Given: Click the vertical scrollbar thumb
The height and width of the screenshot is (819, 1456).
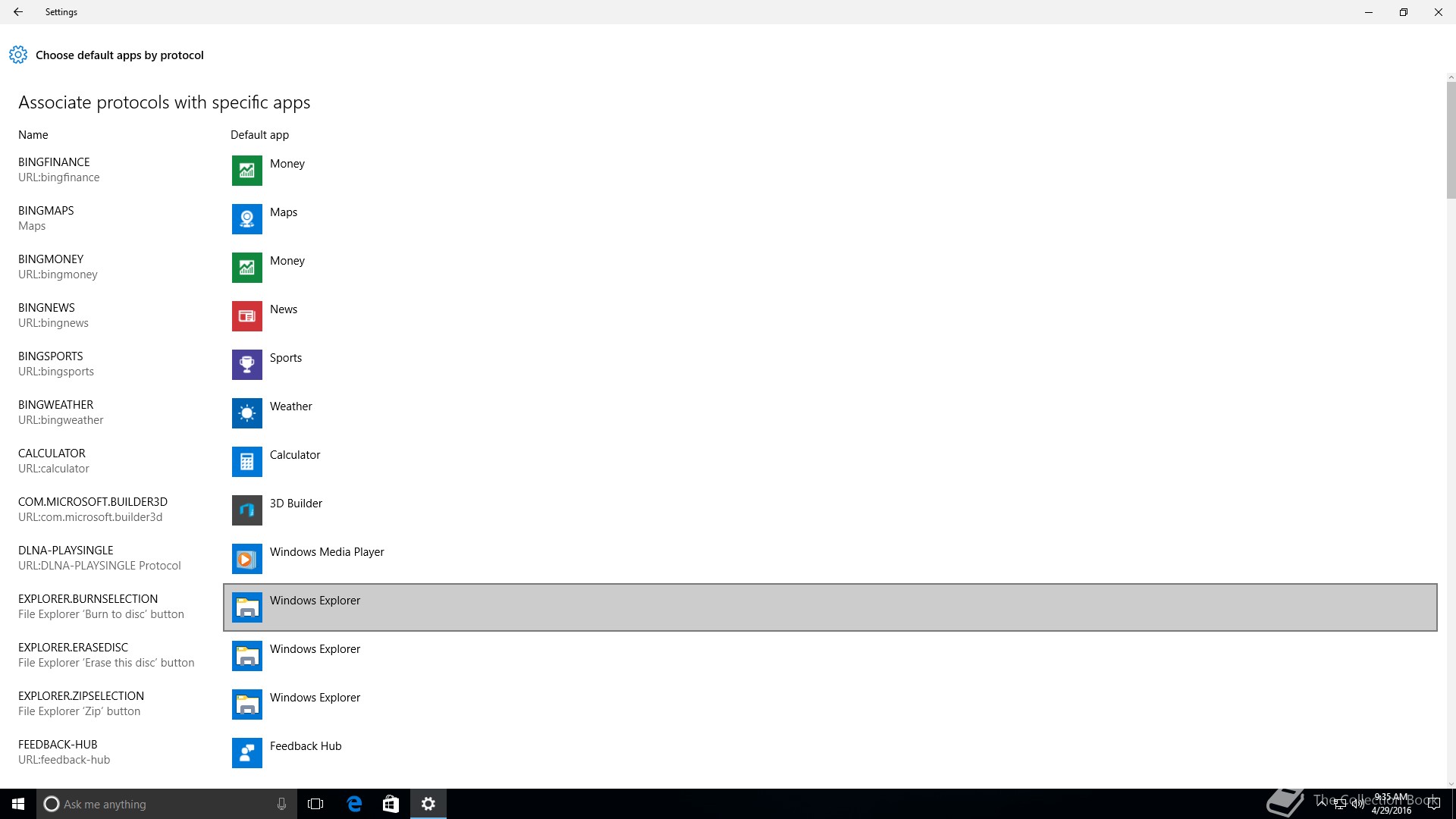Looking at the screenshot, I should click(1451, 140).
